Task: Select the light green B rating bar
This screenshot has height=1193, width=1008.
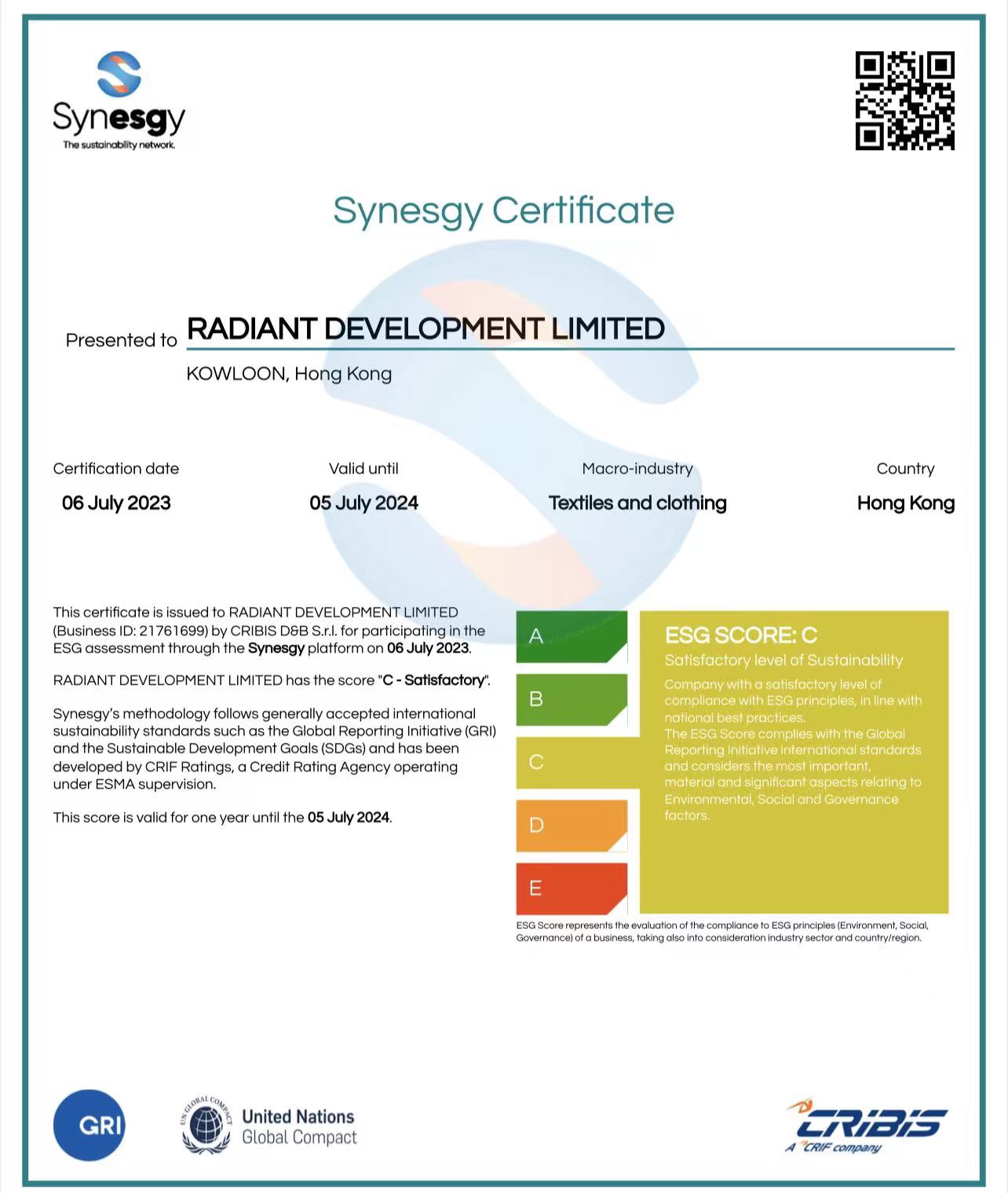Action: tap(572, 699)
